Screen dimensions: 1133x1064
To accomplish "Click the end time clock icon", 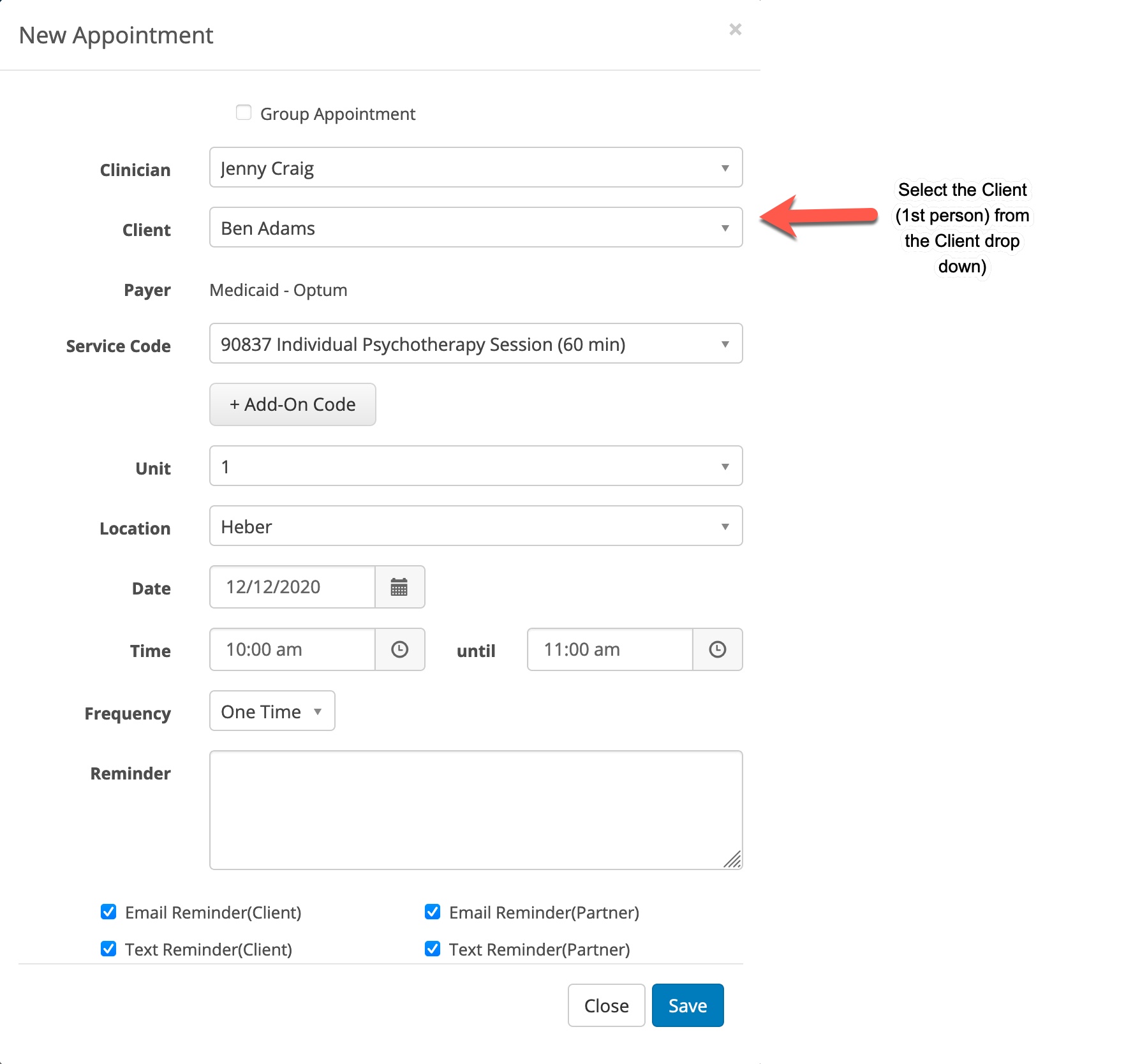I will pyautogui.click(x=717, y=649).
